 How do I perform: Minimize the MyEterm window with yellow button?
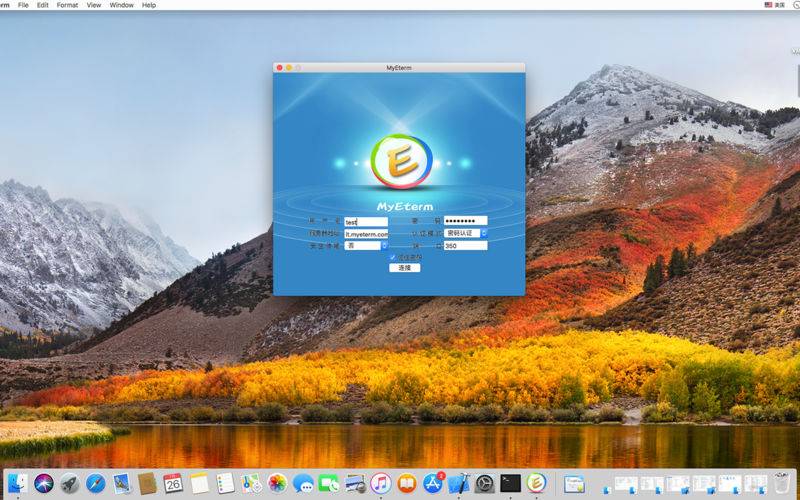(289, 67)
